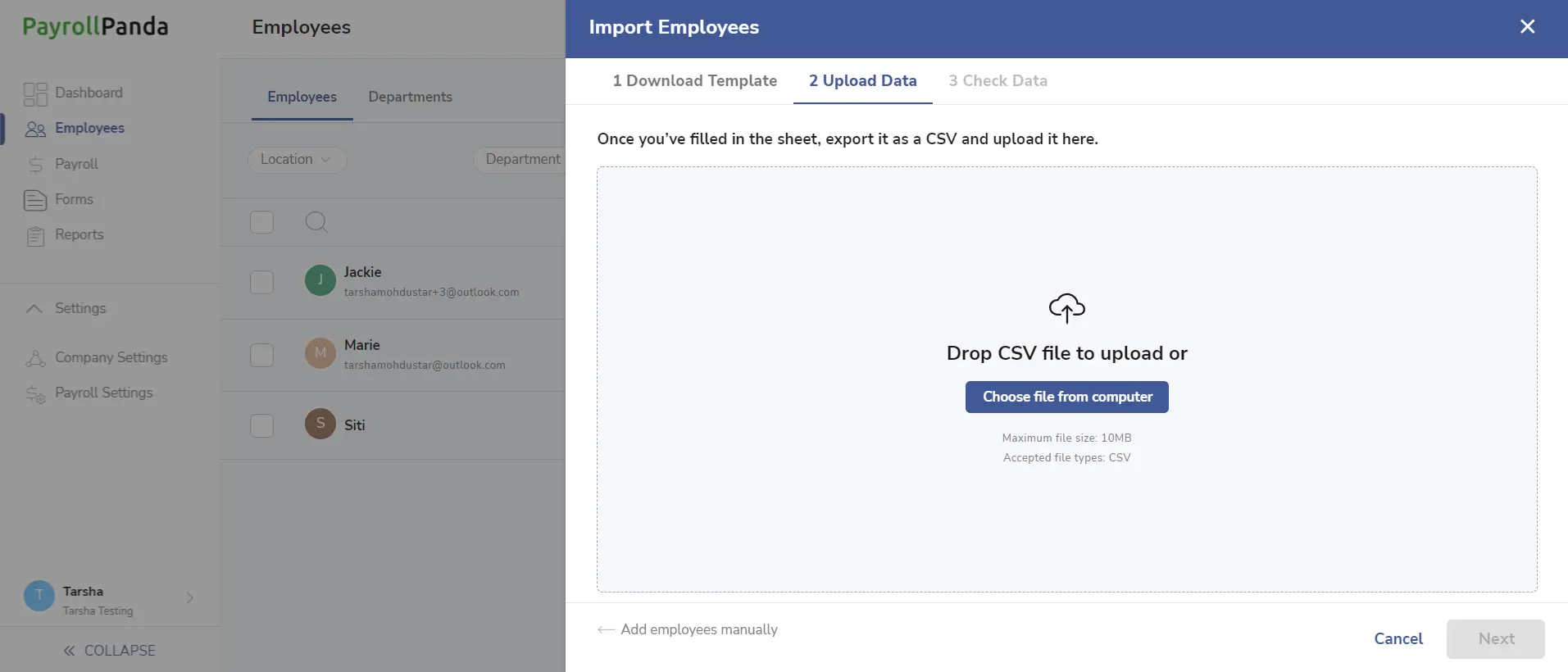Select the 2 Upload Data step
The height and width of the screenshot is (672, 1568).
click(863, 81)
